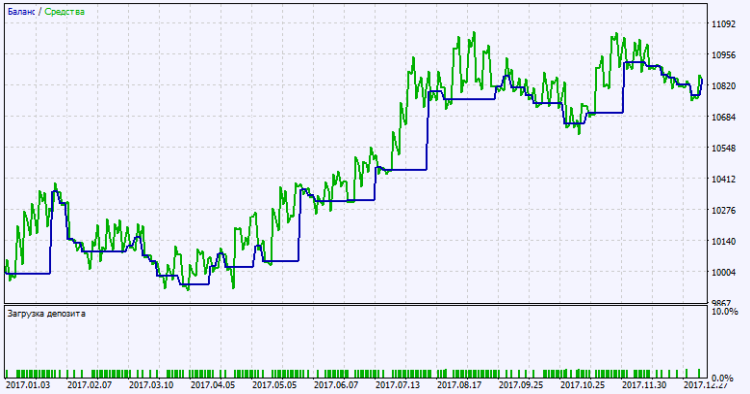Screen dimensions: 750x394
Task: Click the 2017.05.05 date label
Action: [x=274, y=385]
